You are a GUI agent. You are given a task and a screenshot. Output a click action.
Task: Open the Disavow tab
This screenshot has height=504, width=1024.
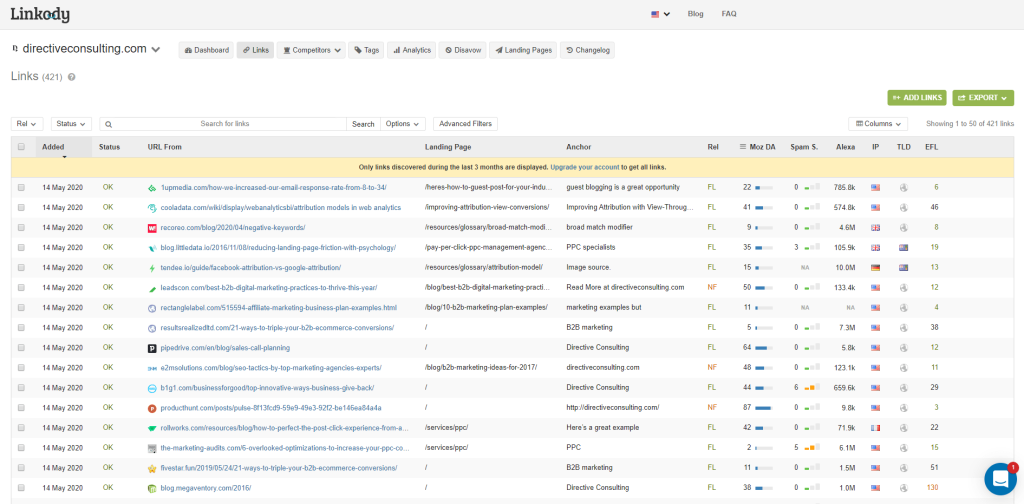click(463, 50)
